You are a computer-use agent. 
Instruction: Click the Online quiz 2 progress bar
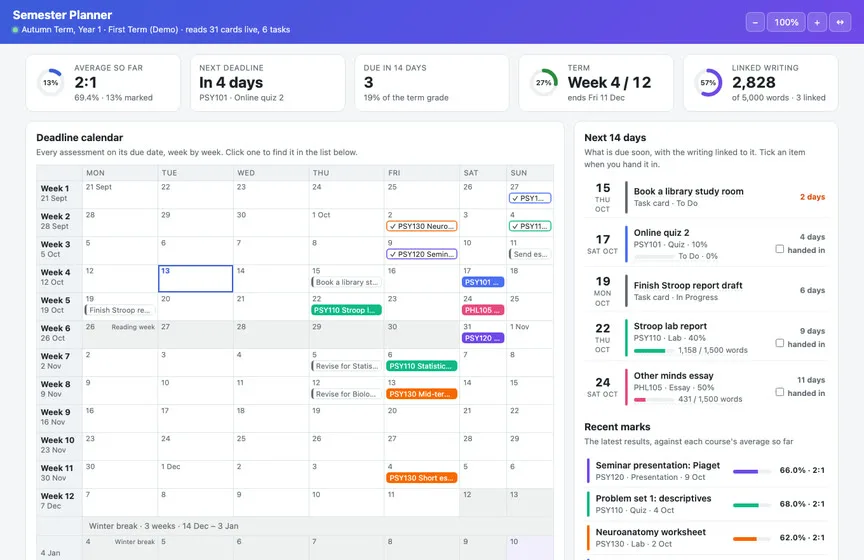click(x=654, y=257)
